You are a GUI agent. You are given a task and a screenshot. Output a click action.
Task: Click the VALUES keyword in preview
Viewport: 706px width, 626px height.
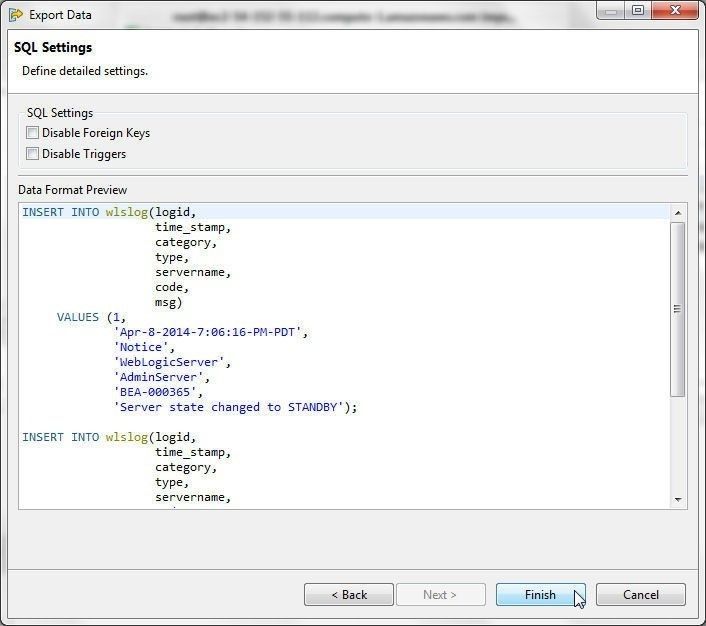(x=77, y=317)
